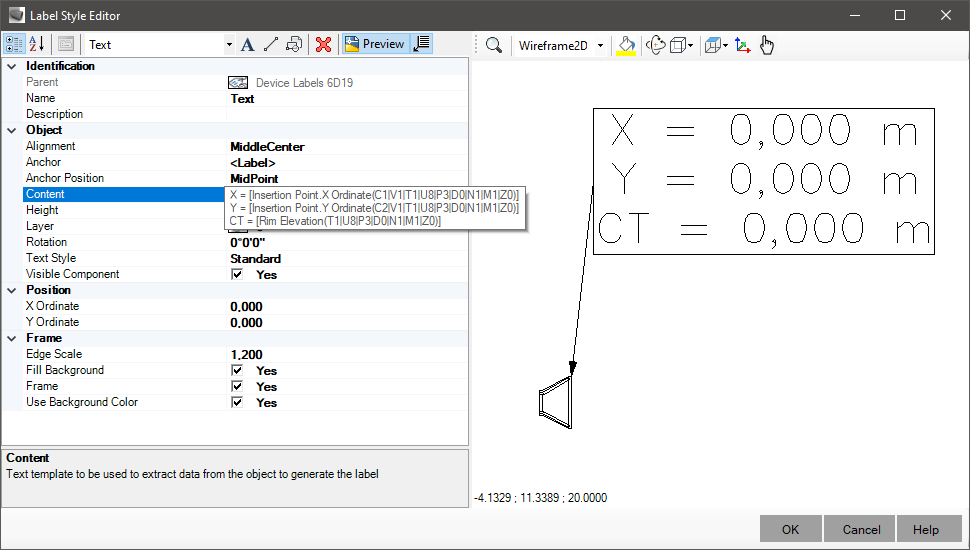Screen dimensions: 970x550
Task: Click the description panel toggle icon
Action: (x=422, y=44)
